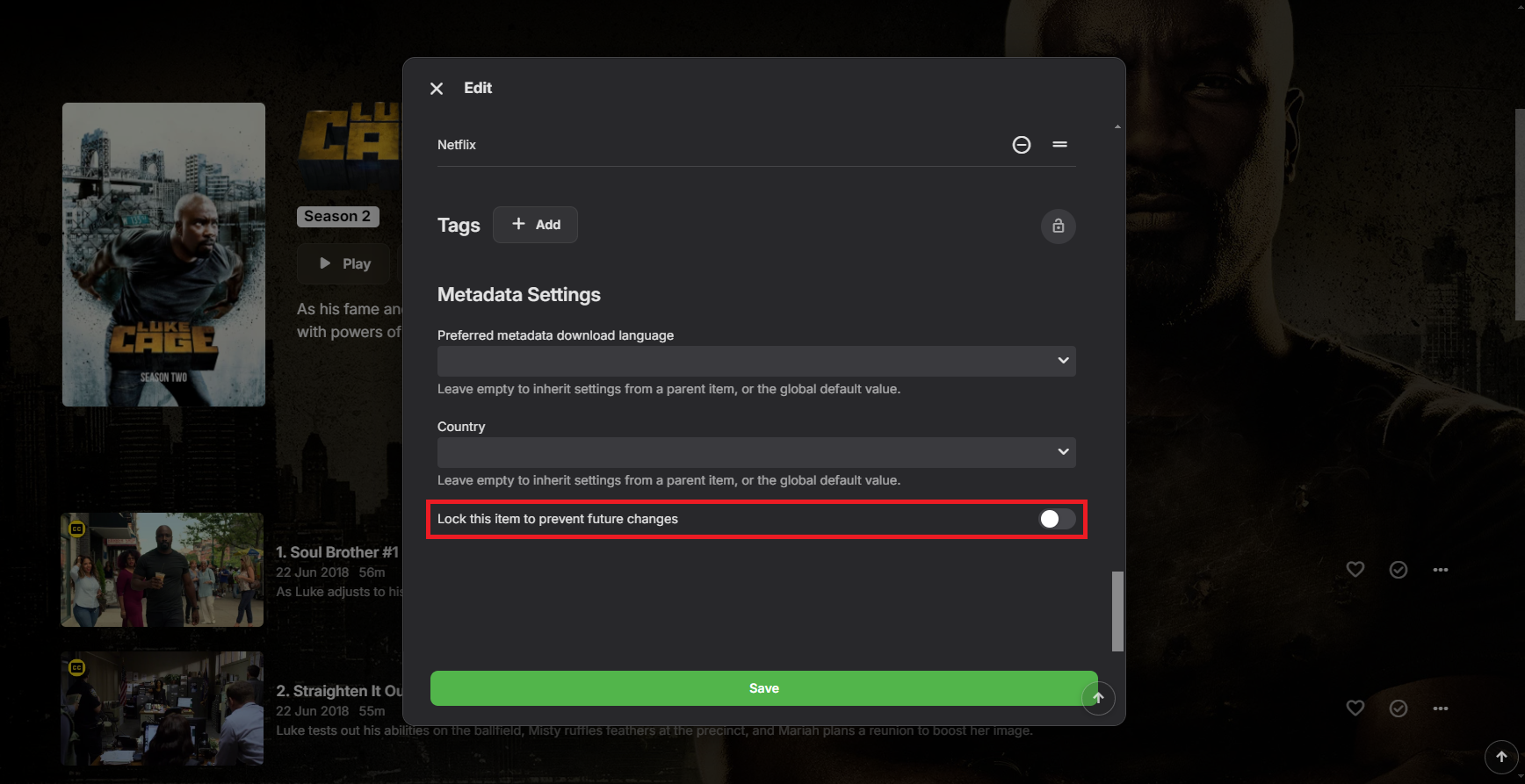
Task: Open more options for Soul Brother #1
Action: pyautogui.click(x=1441, y=570)
